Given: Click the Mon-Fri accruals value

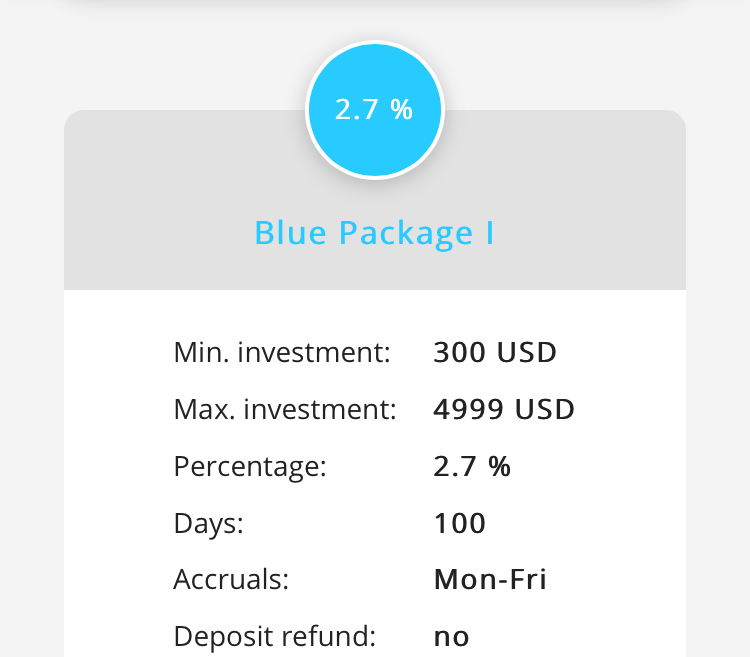Looking at the screenshot, I should 490,580.
